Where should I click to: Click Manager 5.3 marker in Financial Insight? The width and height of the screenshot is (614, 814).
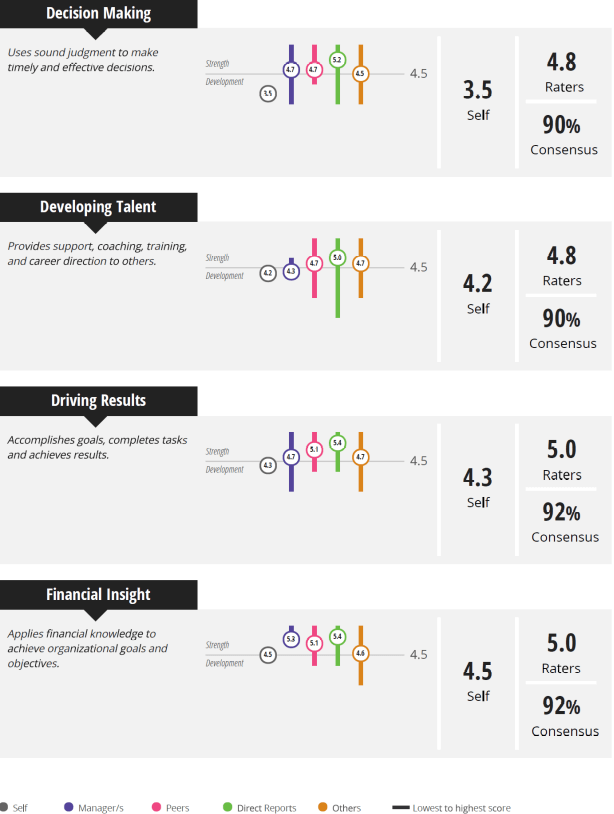click(x=291, y=638)
